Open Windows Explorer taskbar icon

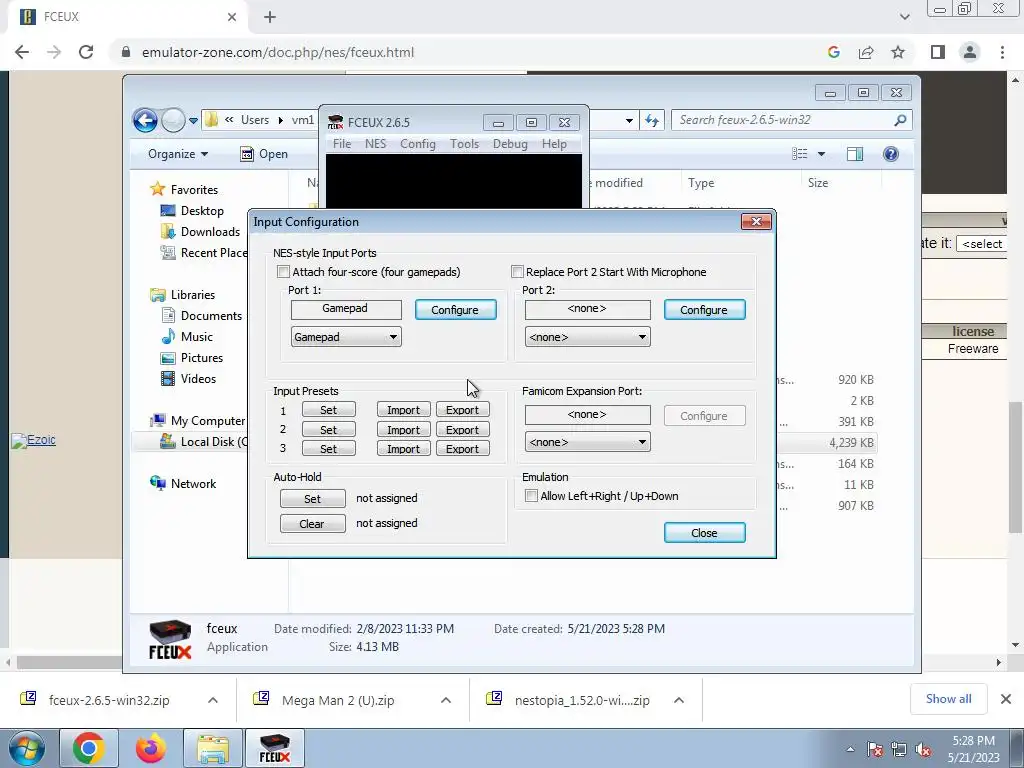(x=213, y=748)
